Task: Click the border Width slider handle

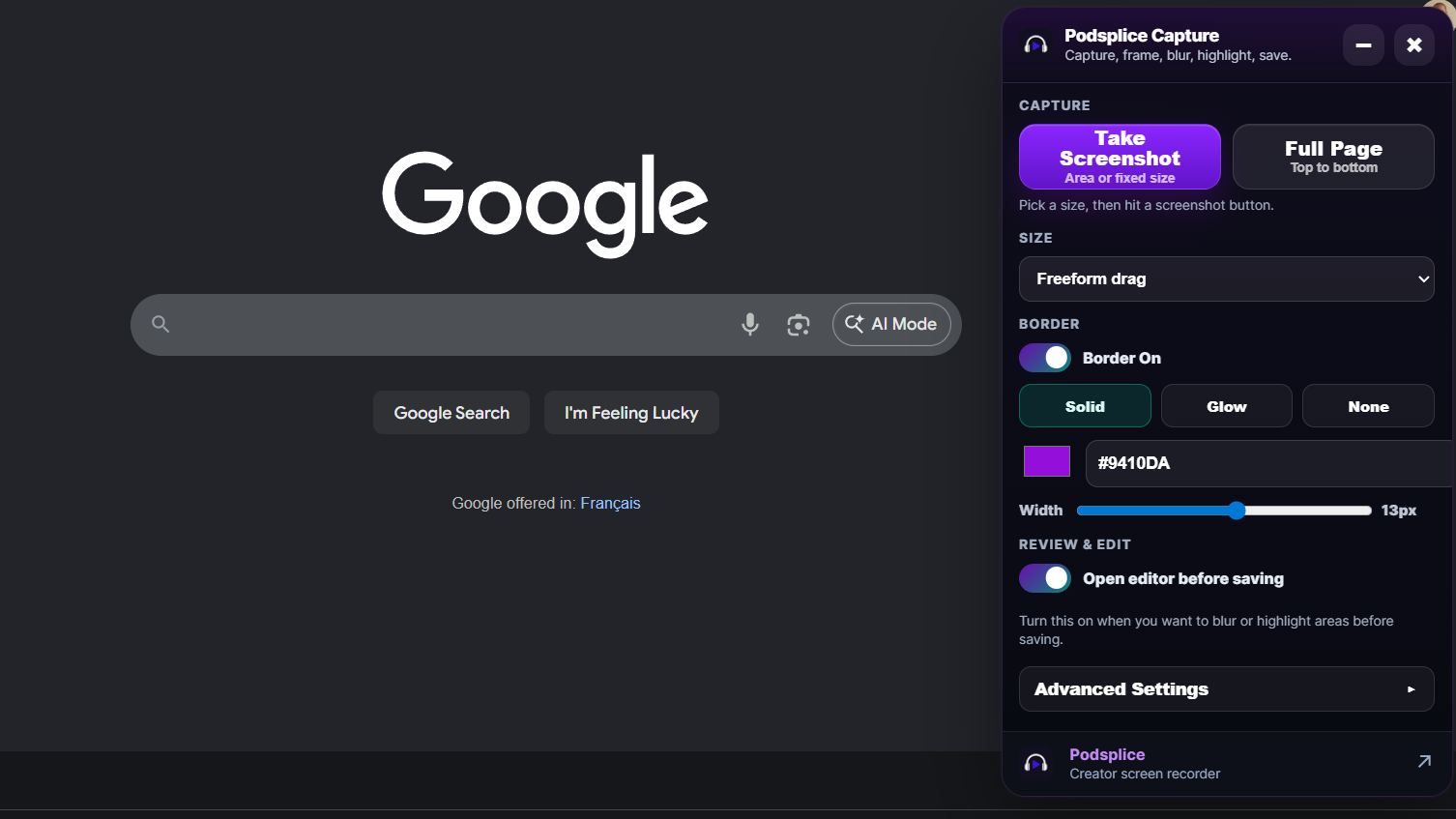Action: [x=1237, y=511]
